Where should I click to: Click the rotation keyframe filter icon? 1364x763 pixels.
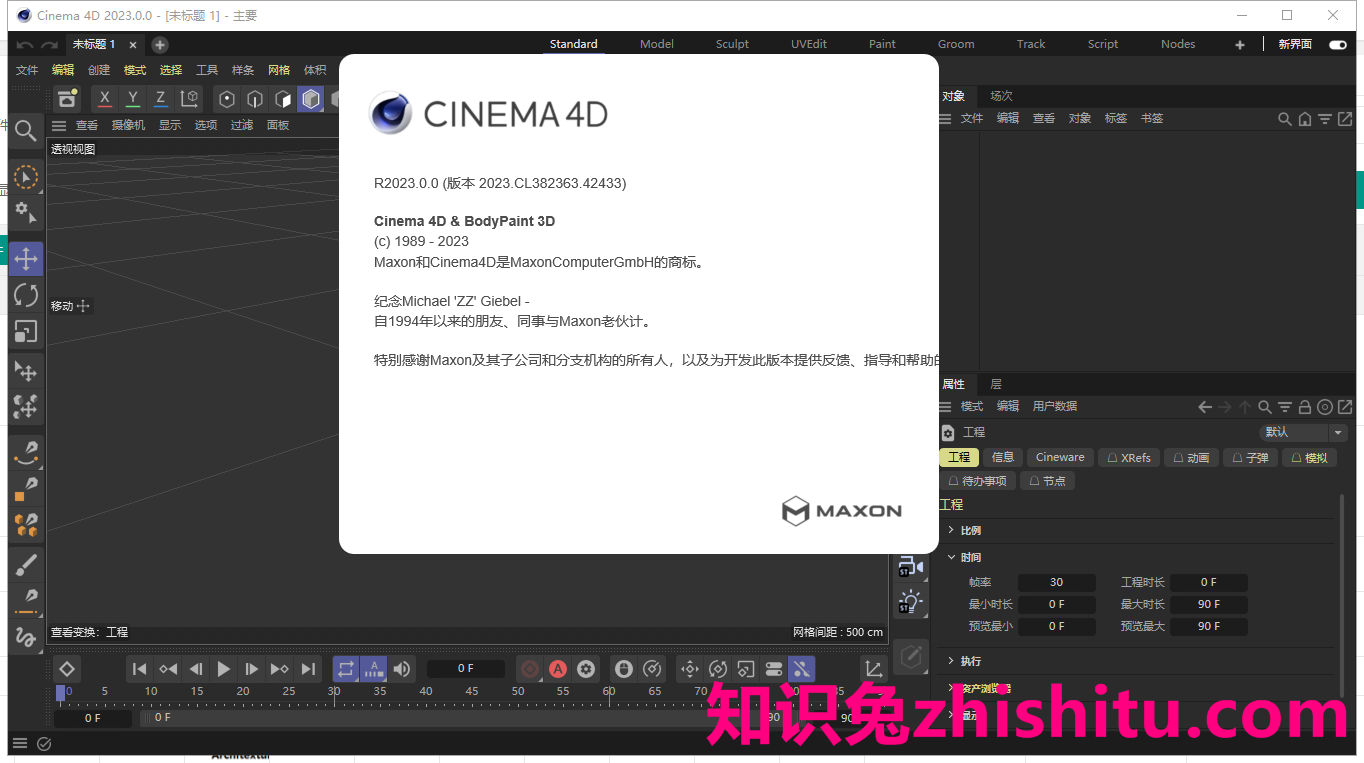pos(718,668)
